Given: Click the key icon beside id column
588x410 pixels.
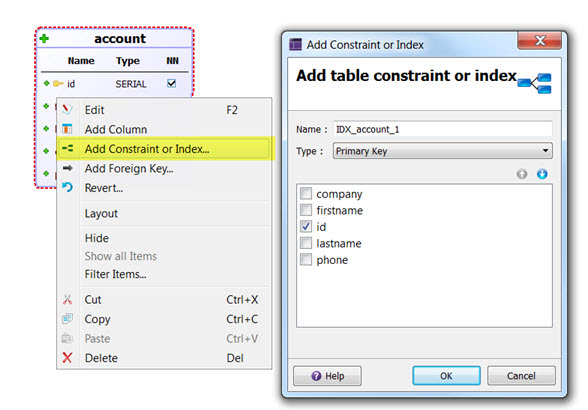Looking at the screenshot, I should 58,83.
